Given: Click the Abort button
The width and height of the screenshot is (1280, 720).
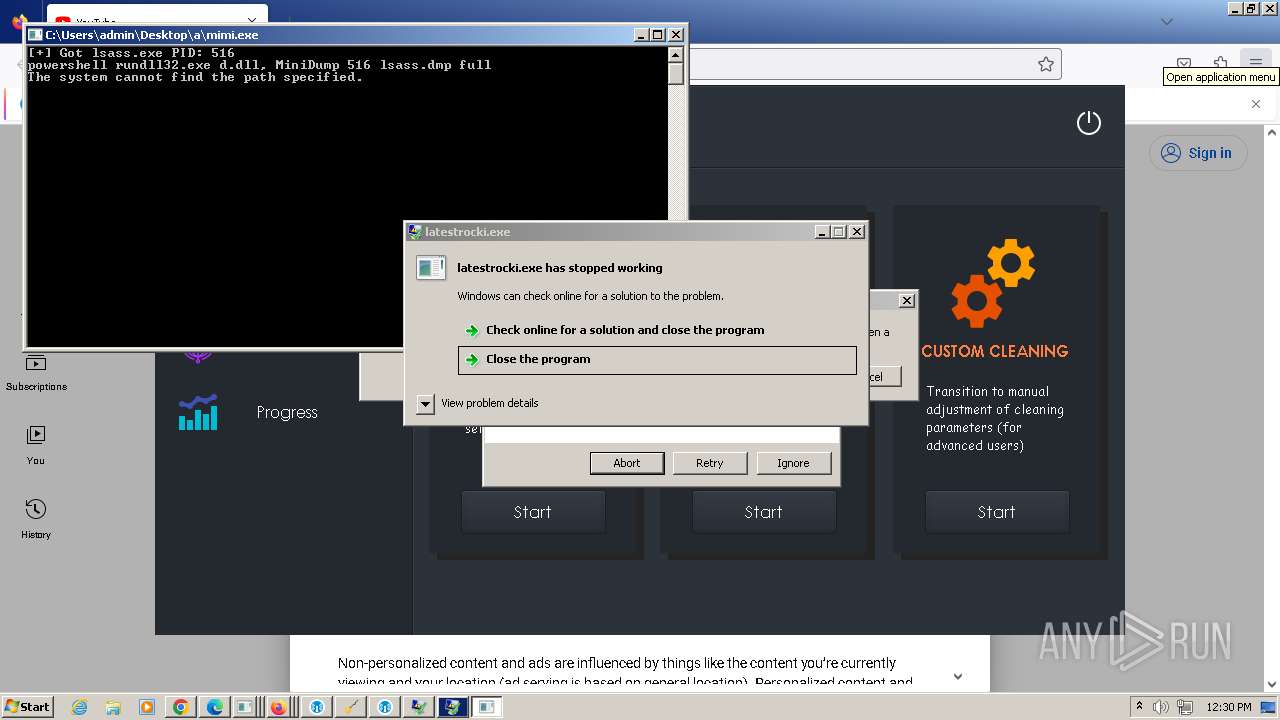Looking at the screenshot, I should pos(627,463).
